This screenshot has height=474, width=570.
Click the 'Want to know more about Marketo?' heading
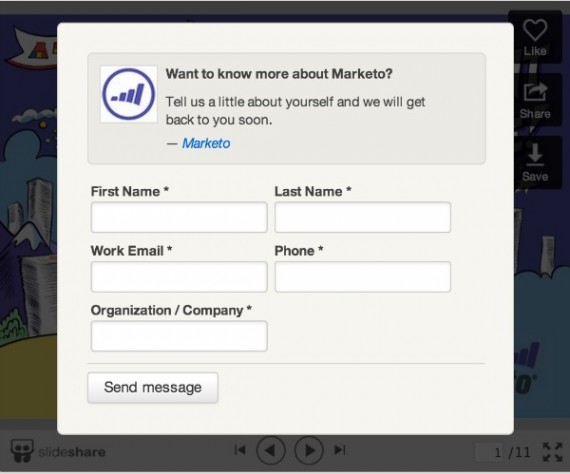pos(279,74)
